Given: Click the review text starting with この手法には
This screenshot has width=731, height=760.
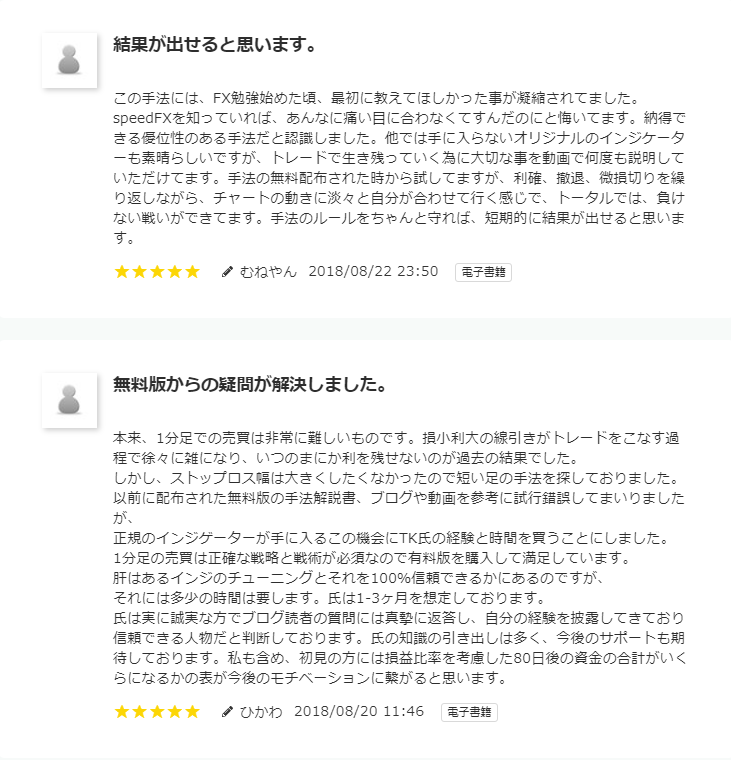Looking at the screenshot, I should (400, 168).
